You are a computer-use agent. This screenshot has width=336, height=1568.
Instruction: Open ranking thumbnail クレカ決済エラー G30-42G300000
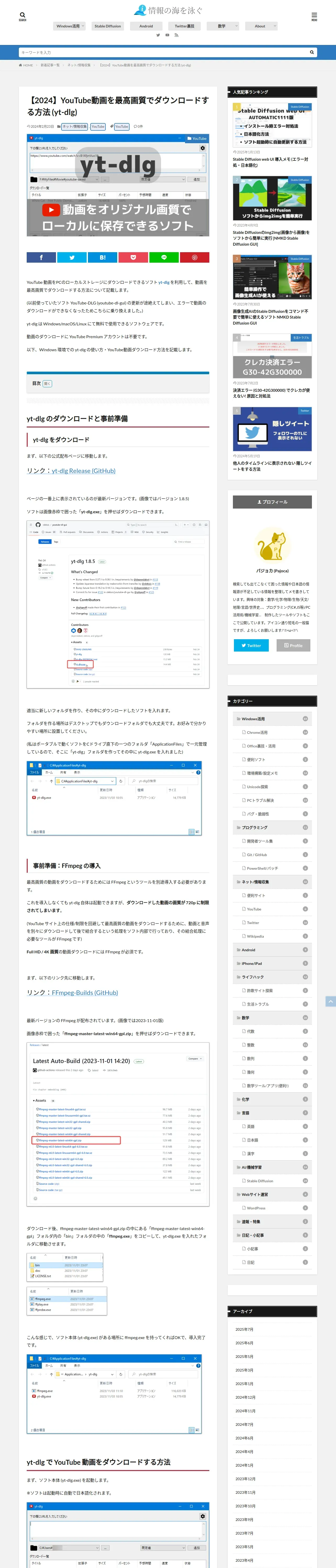272,356
